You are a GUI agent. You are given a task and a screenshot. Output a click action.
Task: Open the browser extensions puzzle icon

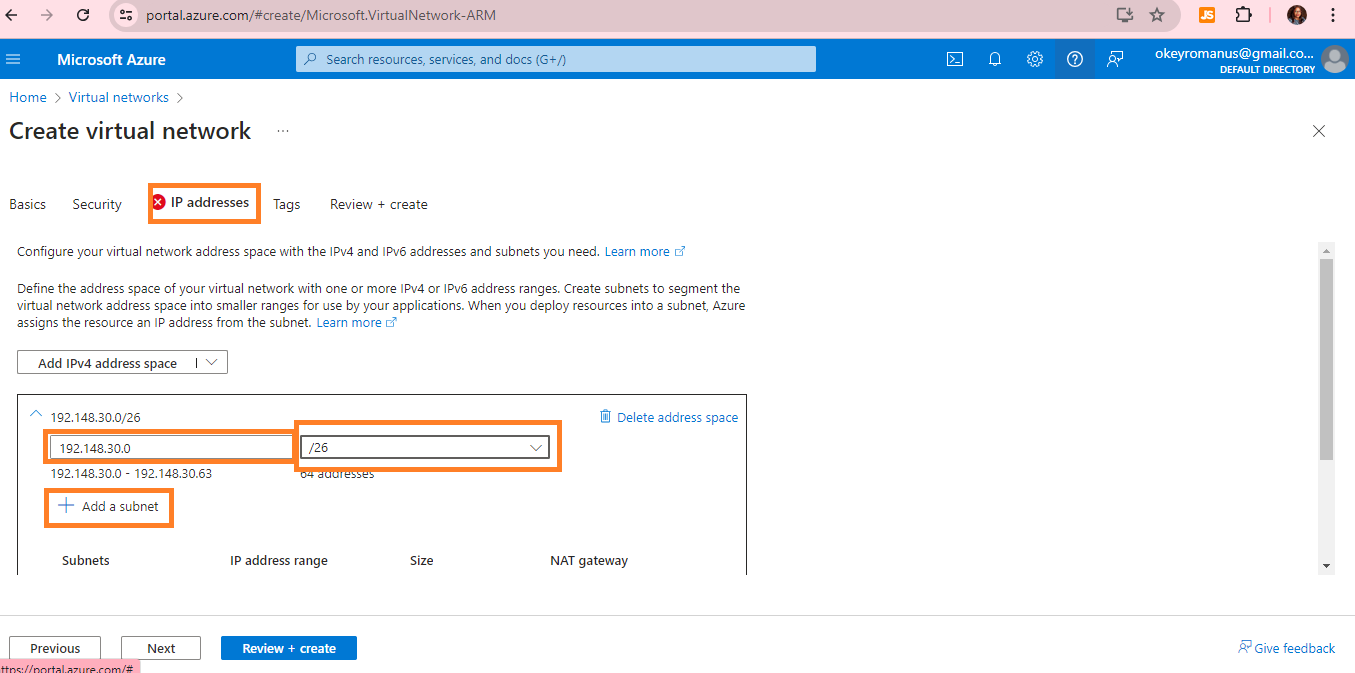1243,15
